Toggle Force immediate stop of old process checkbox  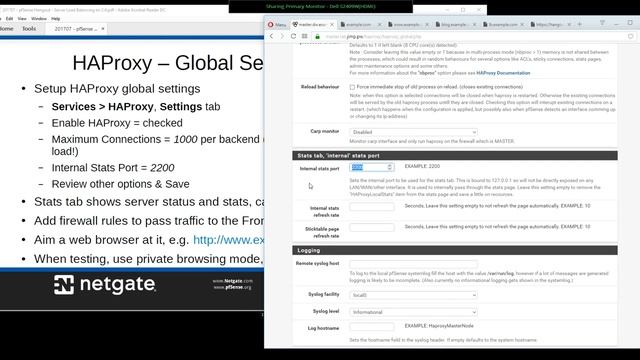point(352,87)
